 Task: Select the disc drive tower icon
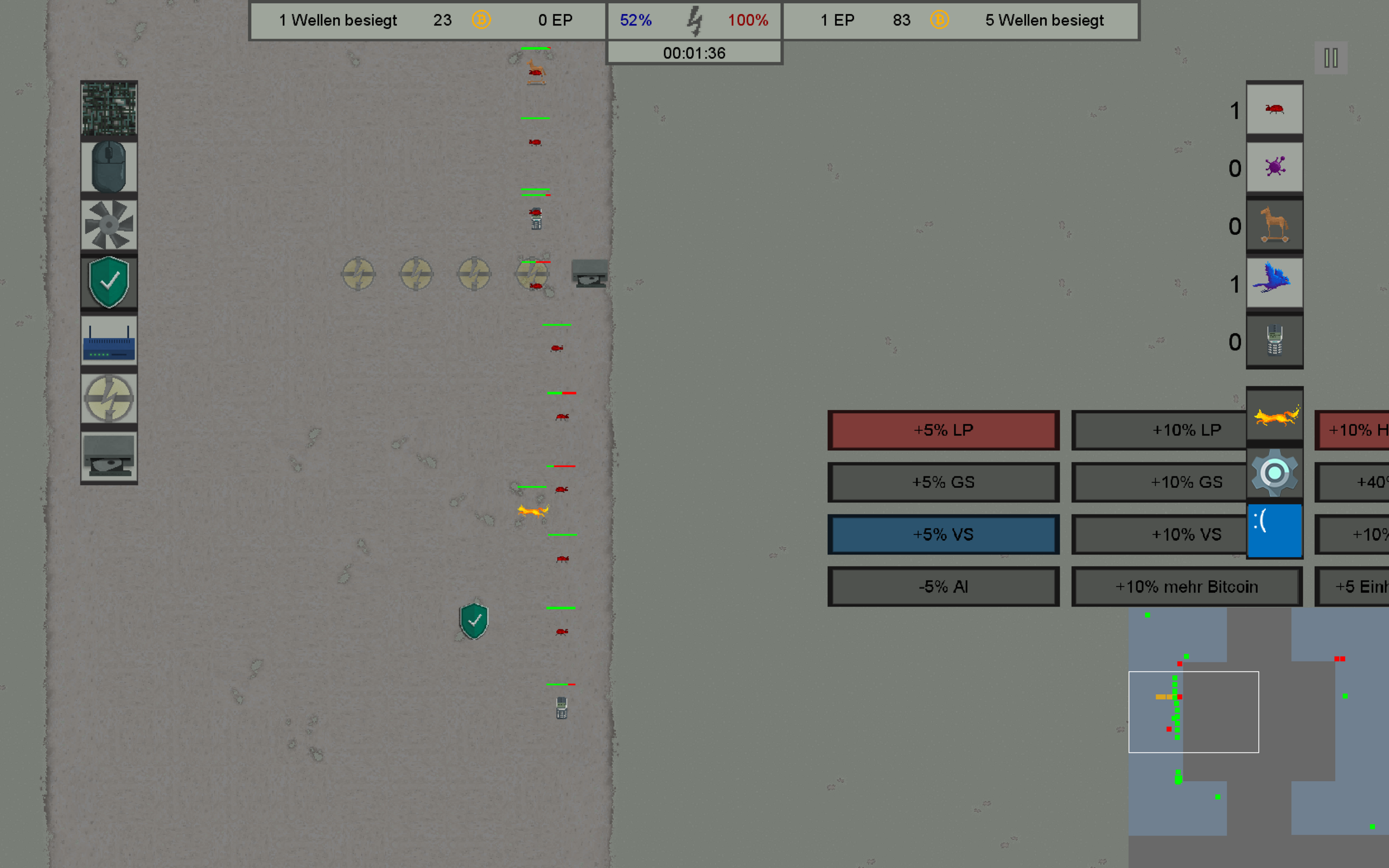click(x=109, y=456)
